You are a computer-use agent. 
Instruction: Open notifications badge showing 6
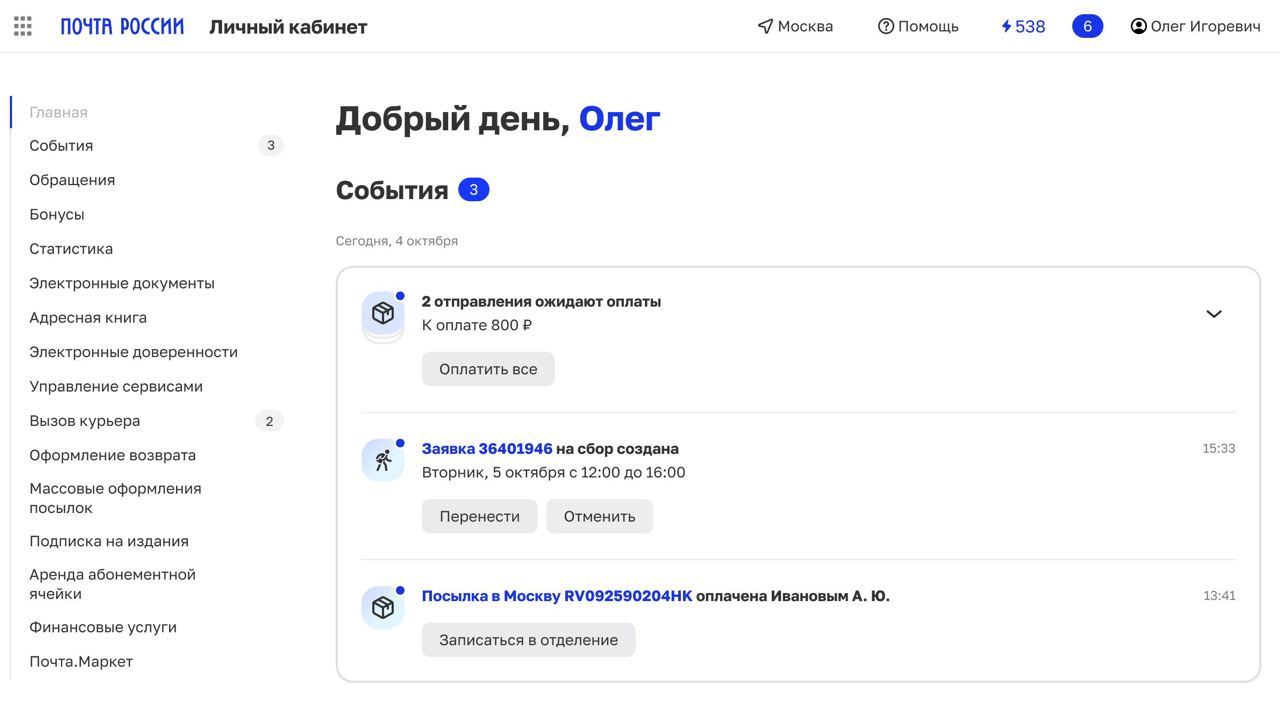tap(1087, 27)
